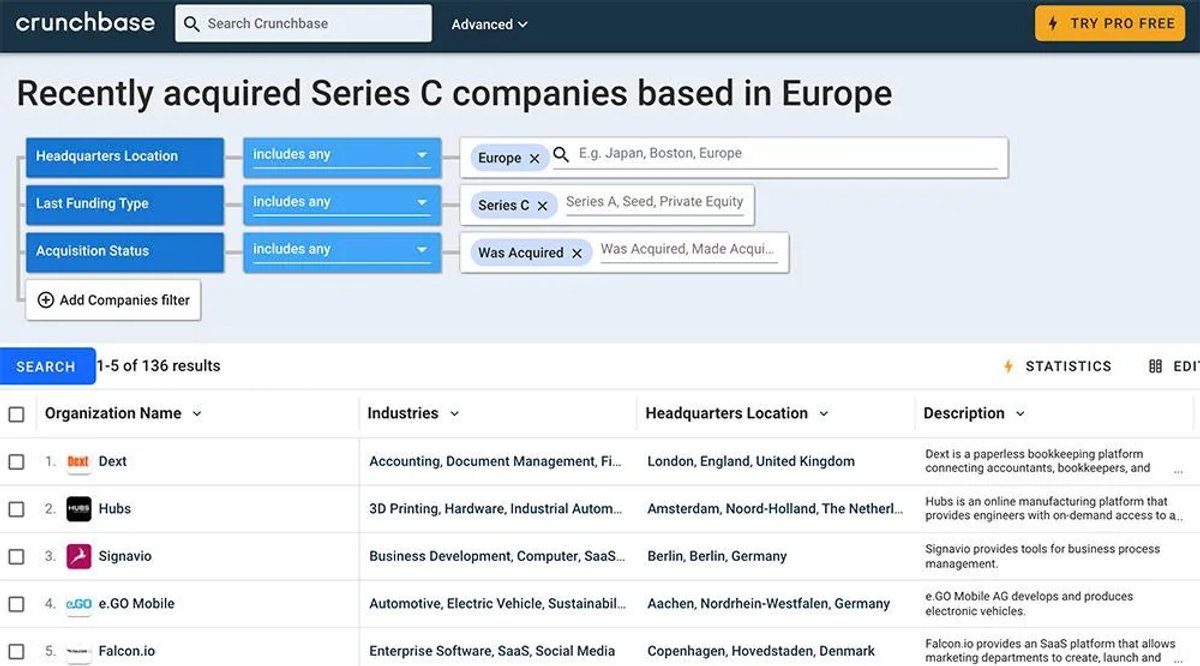The width and height of the screenshot is (1200, 666).
Task: Click the Signavio business process description
Action: point(1042,556)
